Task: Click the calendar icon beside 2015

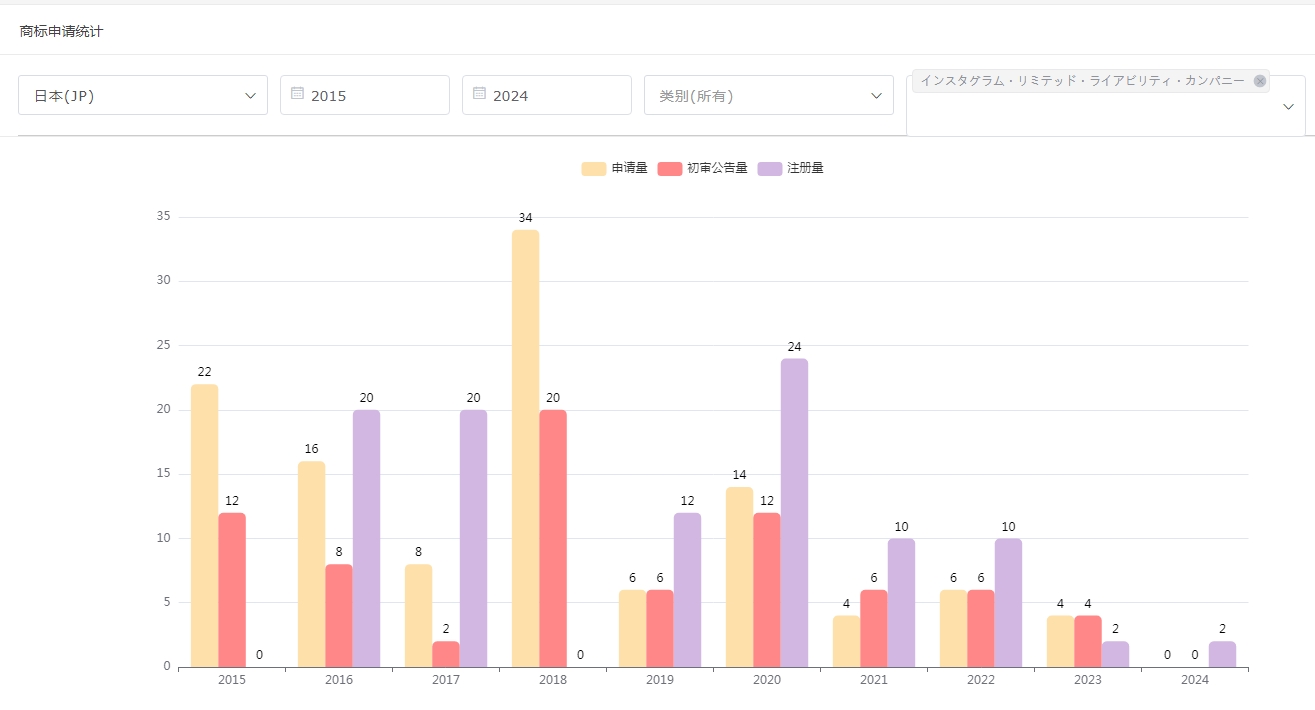Action: 297,93
